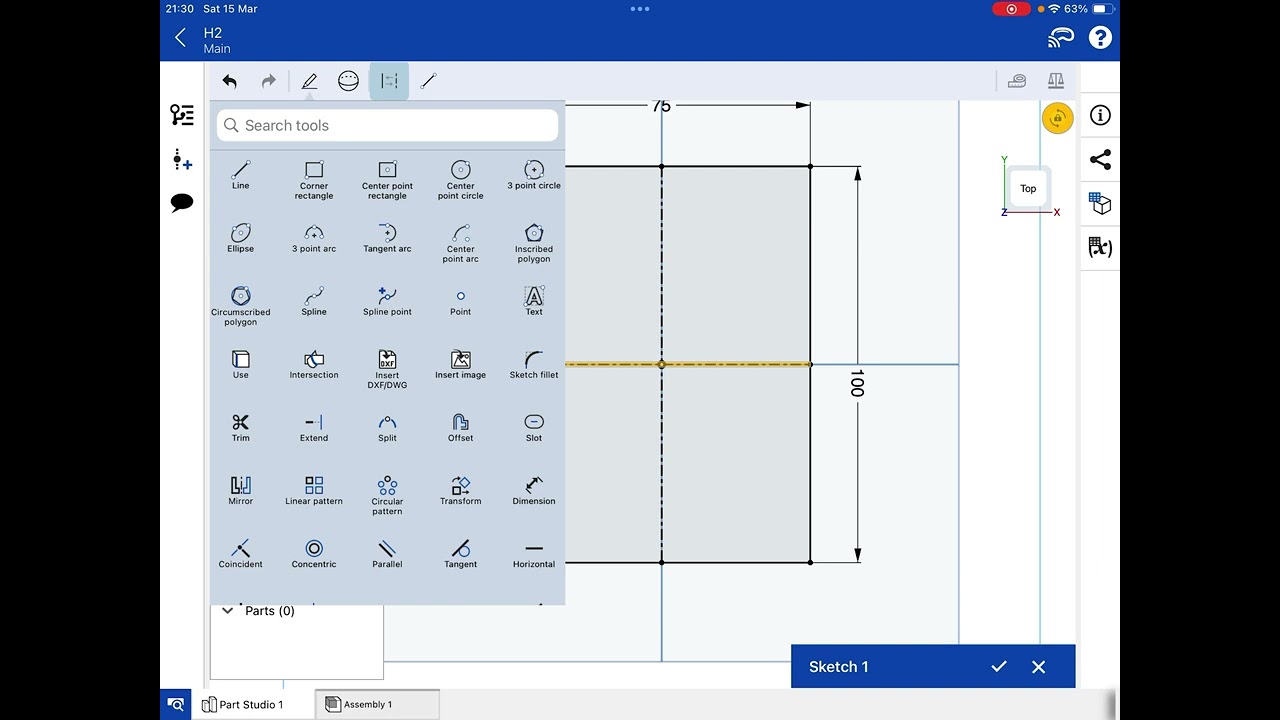
Task: Select the Use (project) tool
Action: pos(241,364)
